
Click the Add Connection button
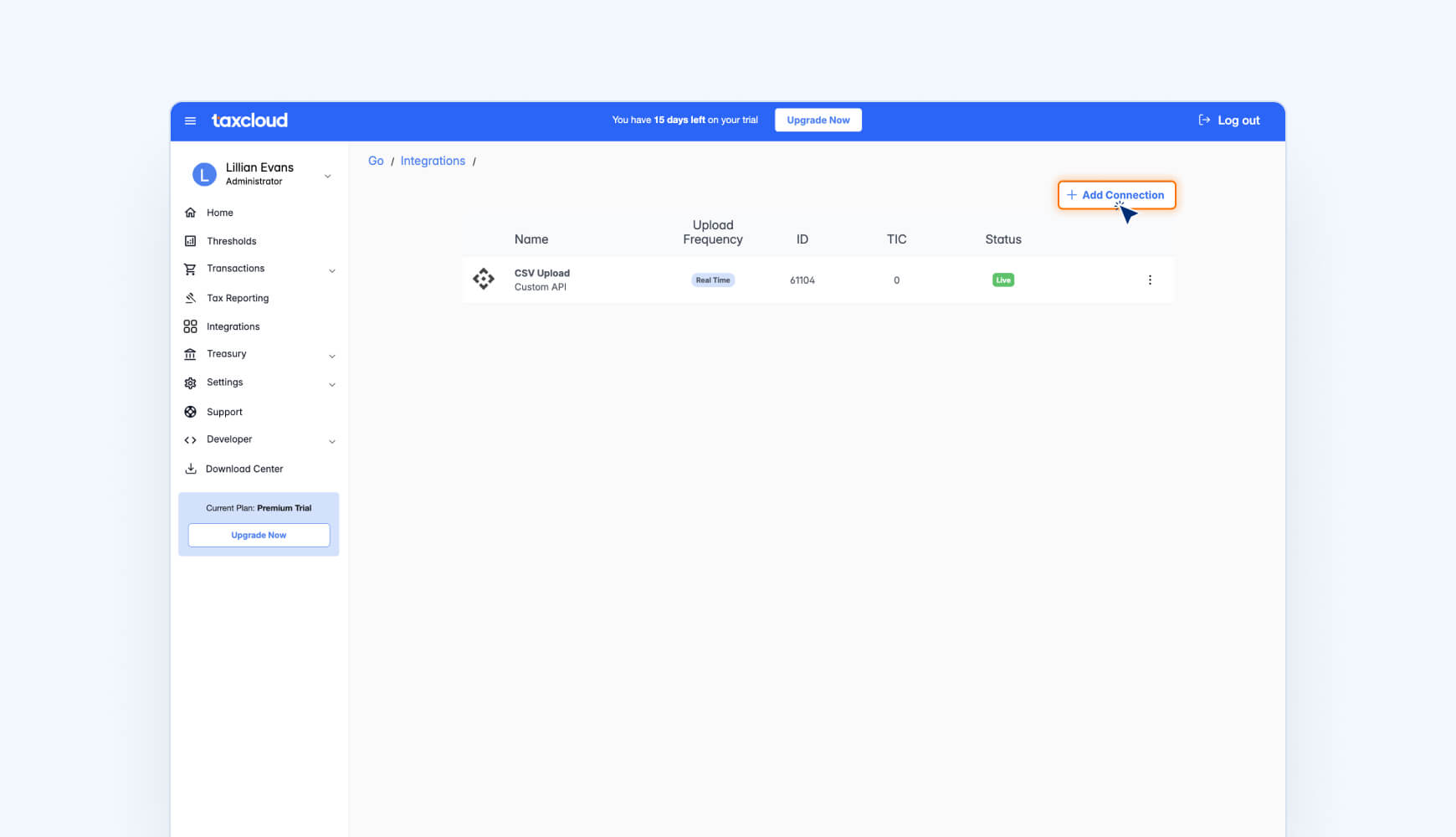click(x=1116, y=195)
